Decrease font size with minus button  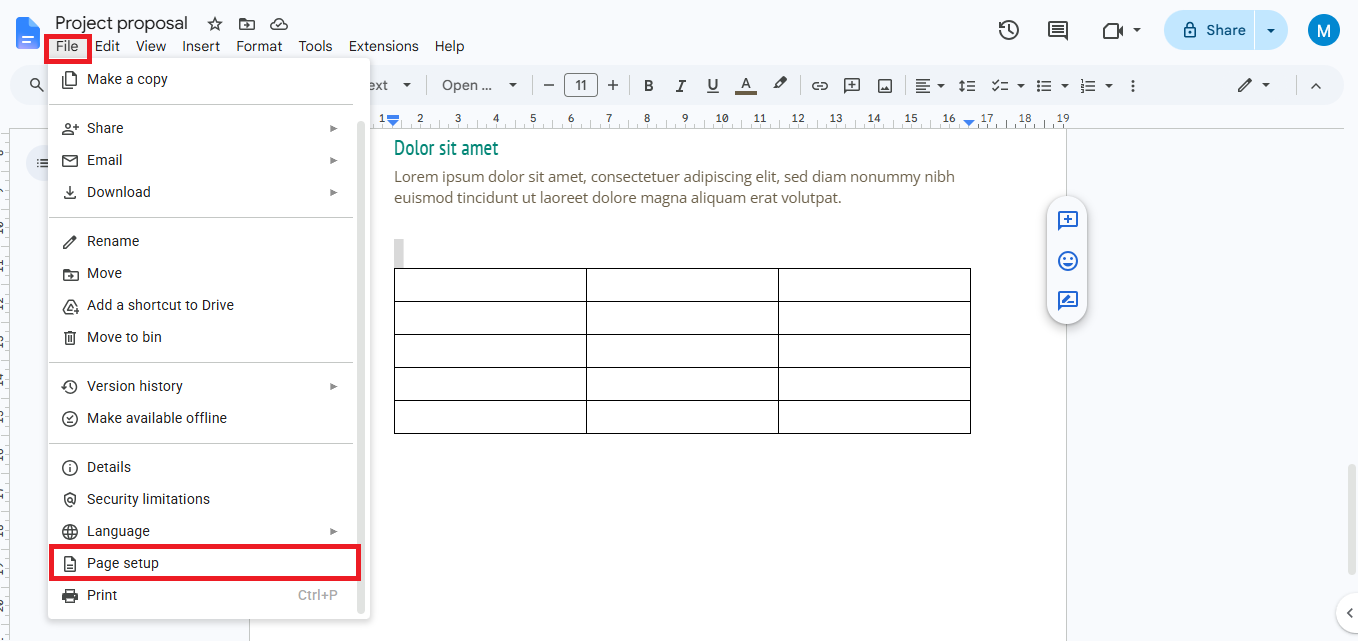tap(548, 86)
